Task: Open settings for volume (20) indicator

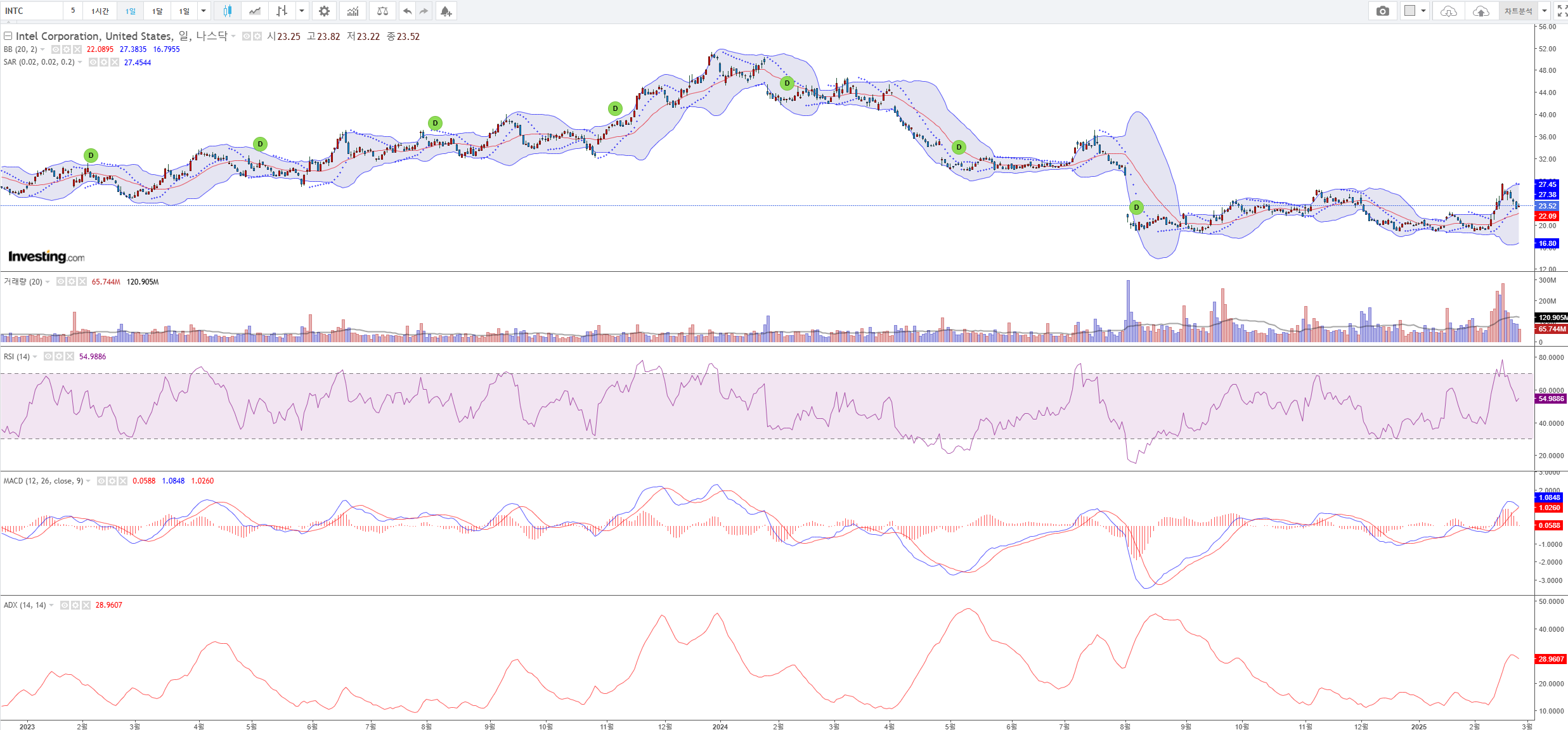Action: tap(72, 281)
